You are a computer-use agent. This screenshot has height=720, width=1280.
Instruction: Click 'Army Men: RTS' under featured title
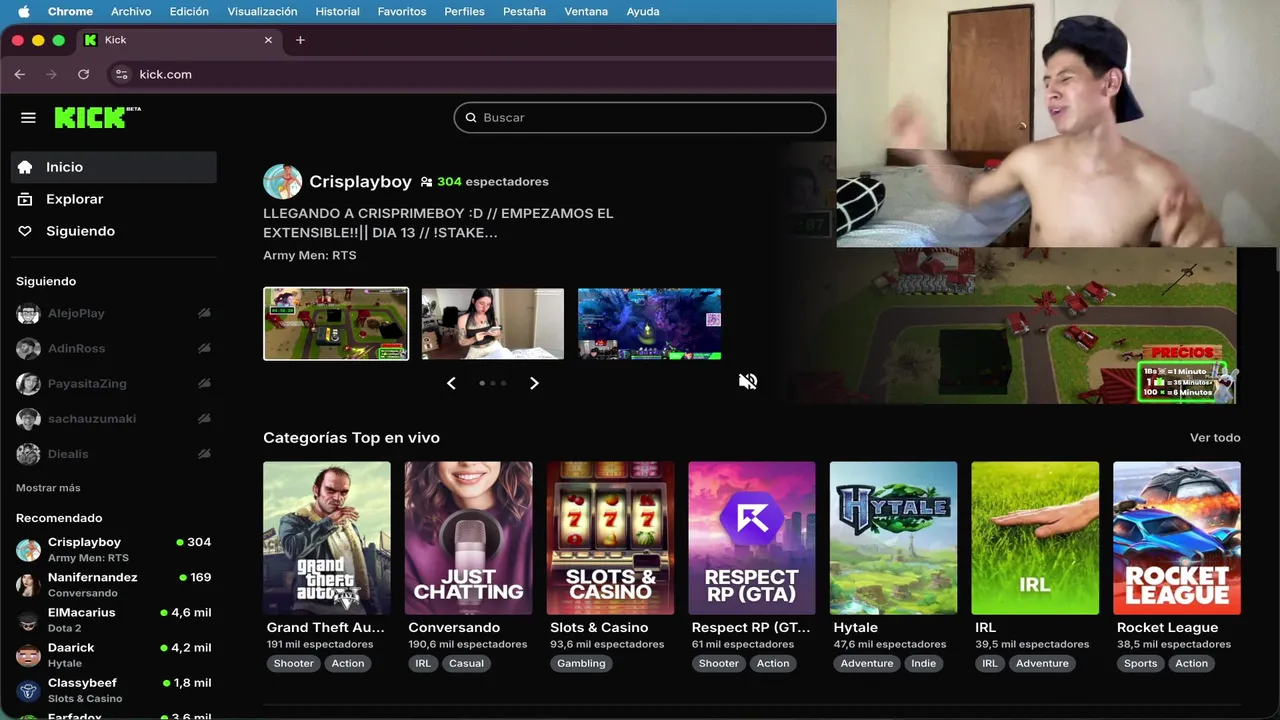click(x=310, y=255)
